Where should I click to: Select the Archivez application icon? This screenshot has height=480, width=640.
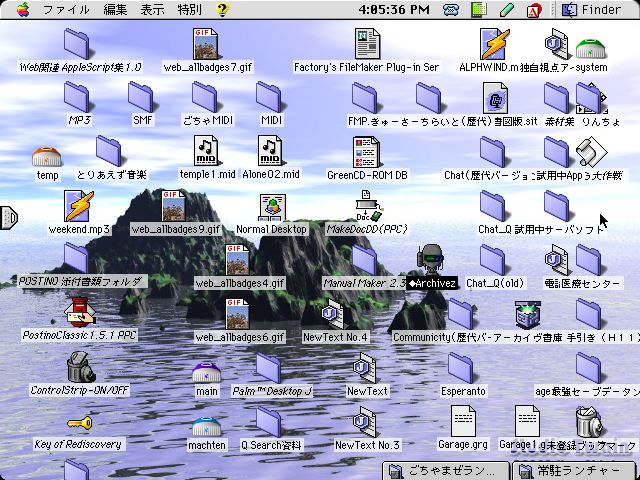pos(432,260)
